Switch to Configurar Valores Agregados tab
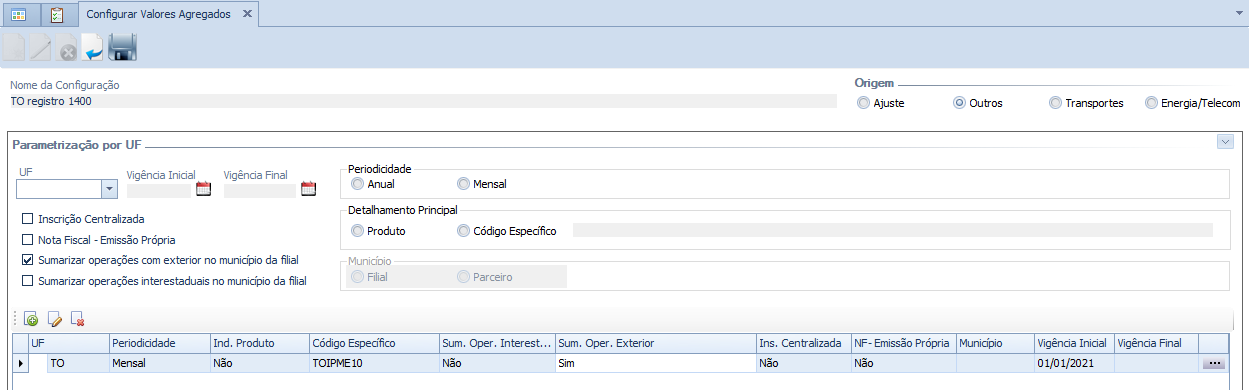The width and height of the screenshot is (1249, 390). pyautogui.click(x=158, y=14)
